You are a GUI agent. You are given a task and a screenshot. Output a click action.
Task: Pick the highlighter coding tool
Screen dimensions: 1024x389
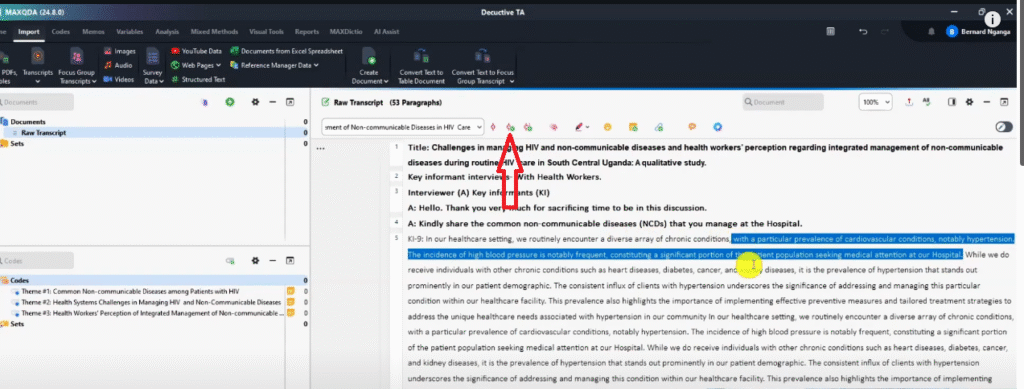579,127
